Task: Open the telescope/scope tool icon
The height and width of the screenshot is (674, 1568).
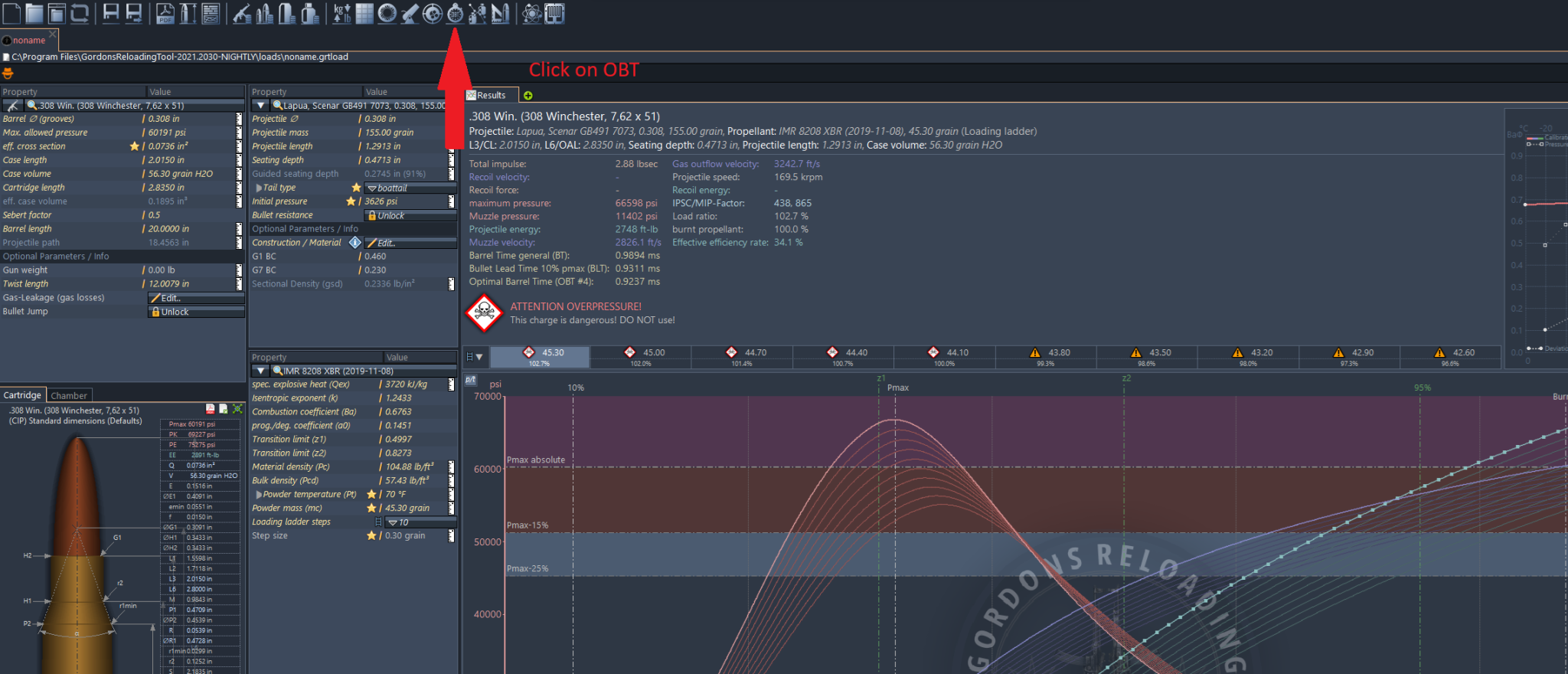Action: pos(410,13)
